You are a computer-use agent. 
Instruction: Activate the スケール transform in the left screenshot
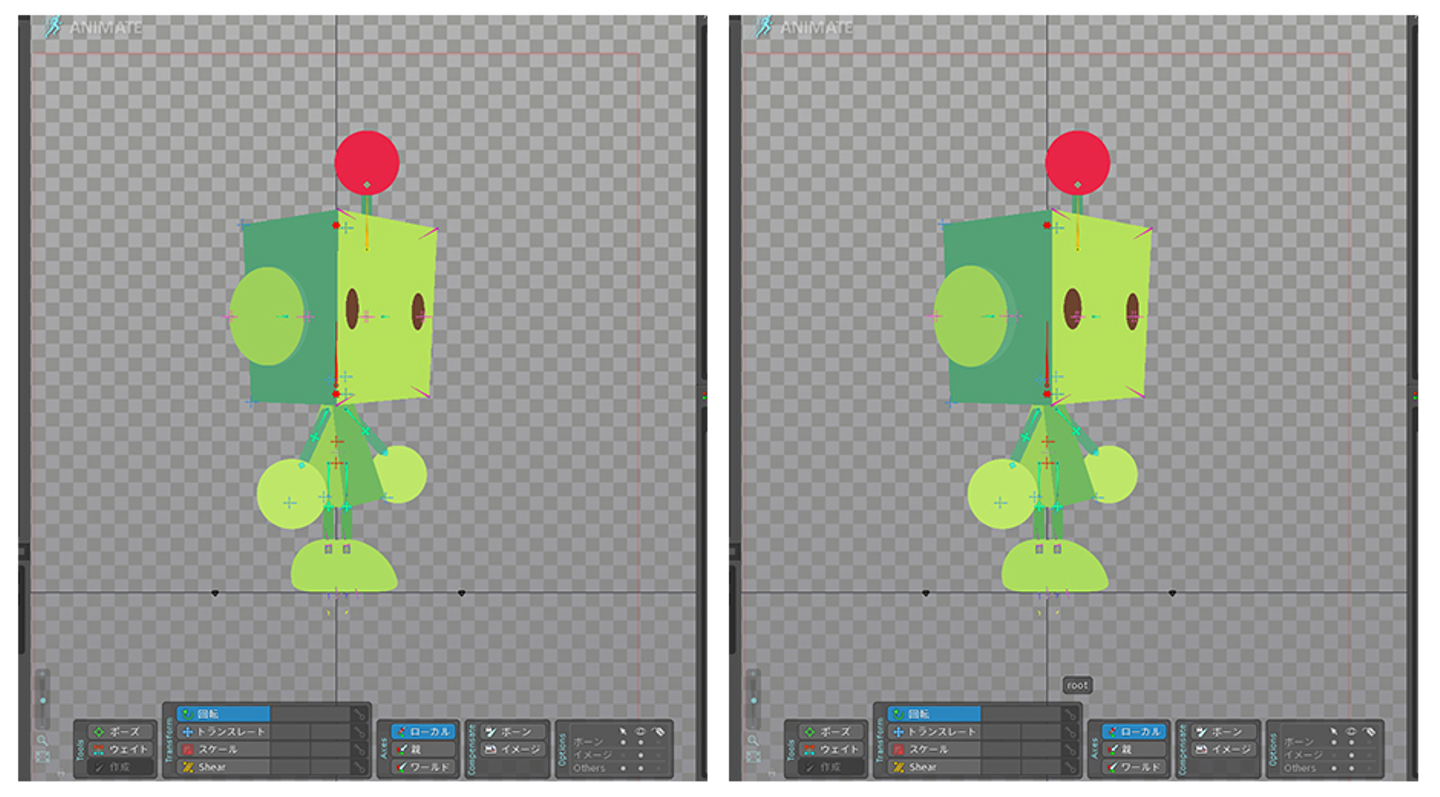tap(223, 749)
